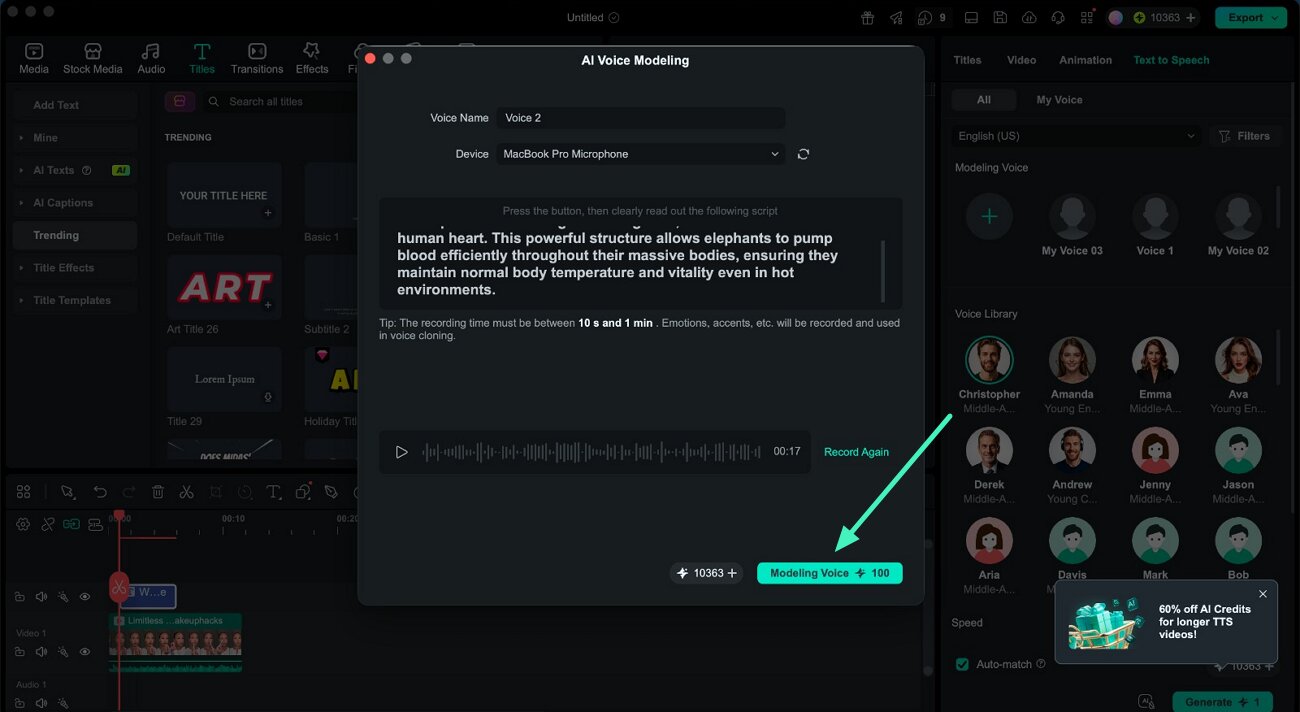The height and width of the screenshot is (712, 1300).
Task: Toggle the auto ripple link icon in timeline
Action: pyautogui.click(x=72, y=524)
